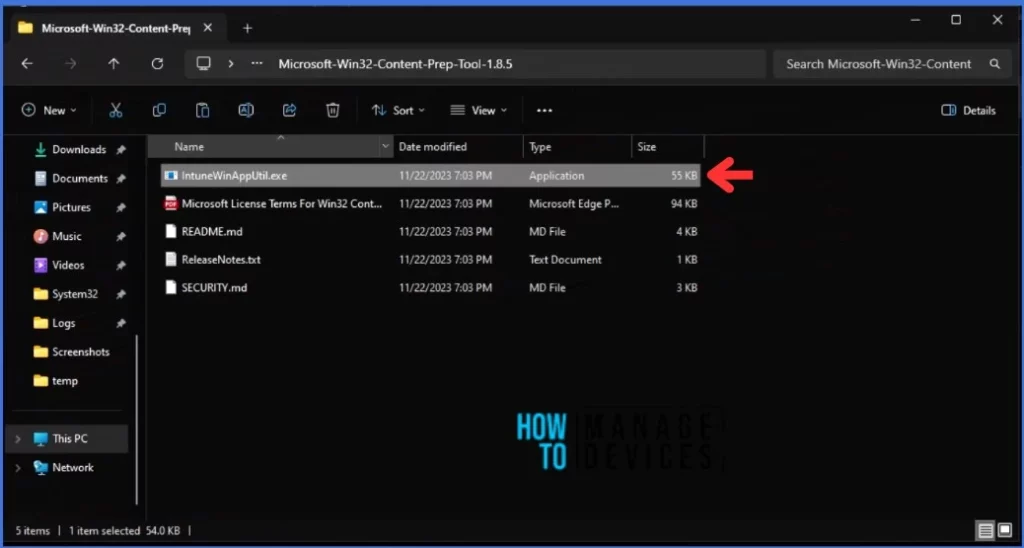Expand the This PC tree node
Viewport: 1024px width, 548px height.
[18, 439]
